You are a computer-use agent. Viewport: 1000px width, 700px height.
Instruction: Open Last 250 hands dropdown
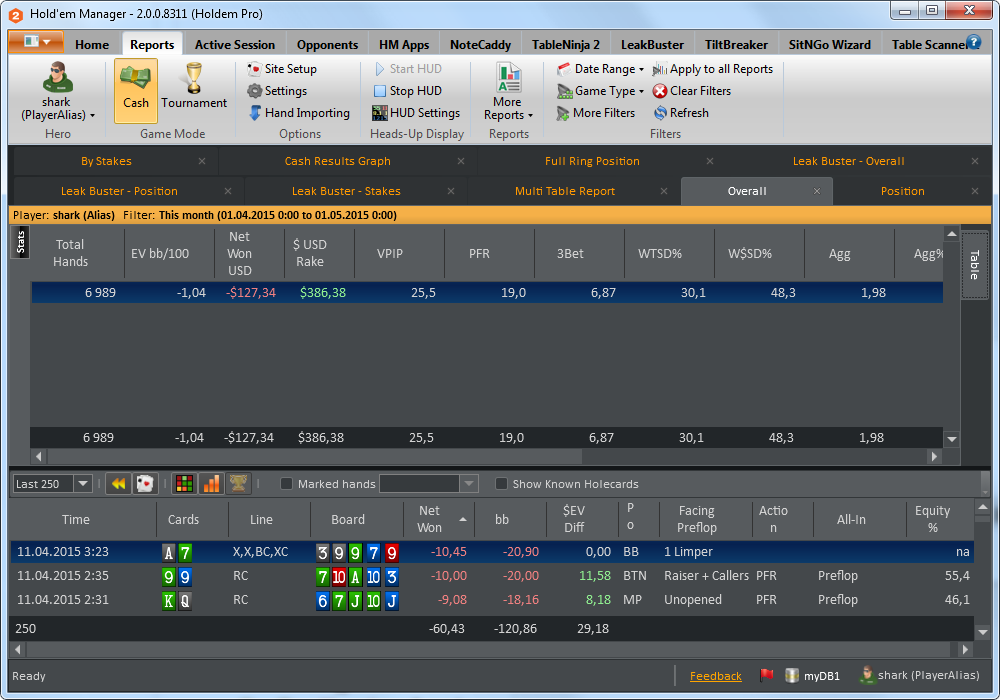coord(84,484)
